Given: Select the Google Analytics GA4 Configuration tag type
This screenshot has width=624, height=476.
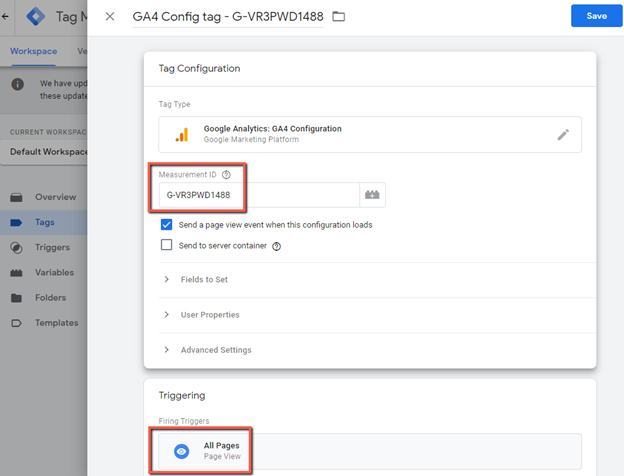Looking at the screenshot, I should (x=370, y=135).
